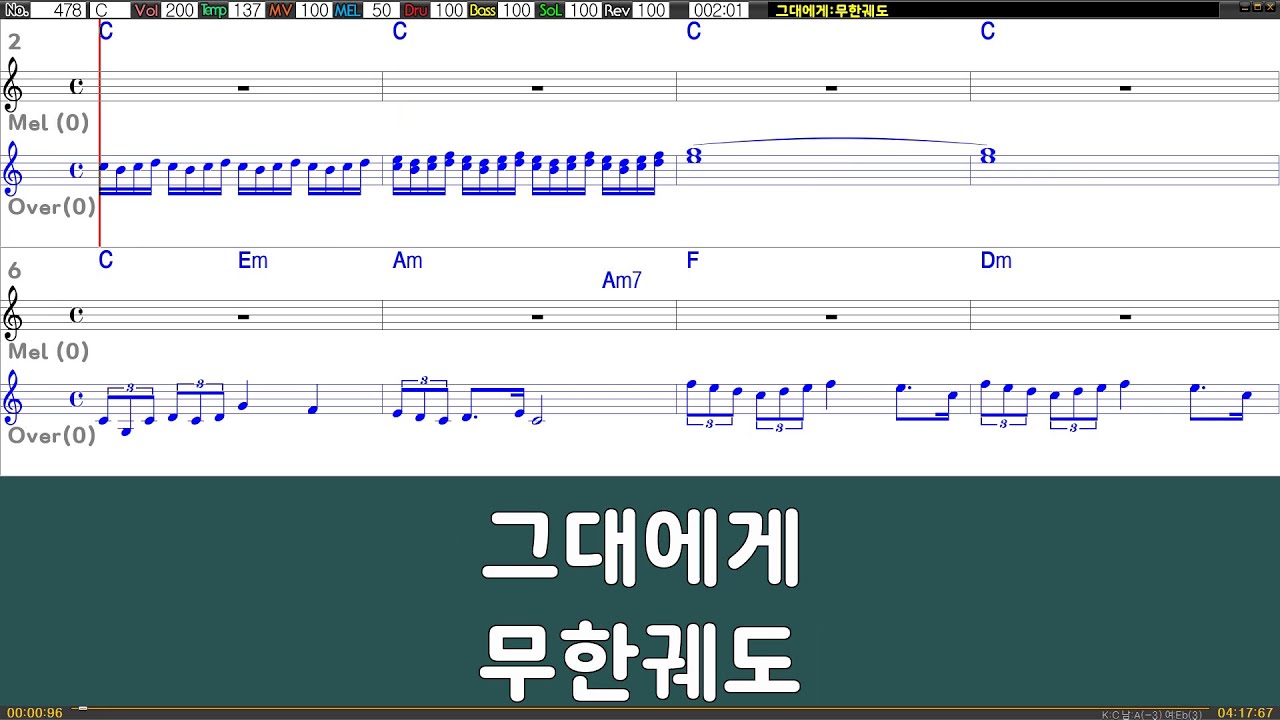Click the Dm chord symbol
1280x720 pixels.
996,261
